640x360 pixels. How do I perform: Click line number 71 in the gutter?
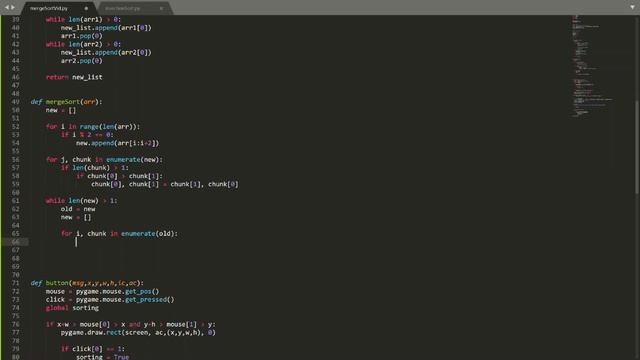(16, 283)
